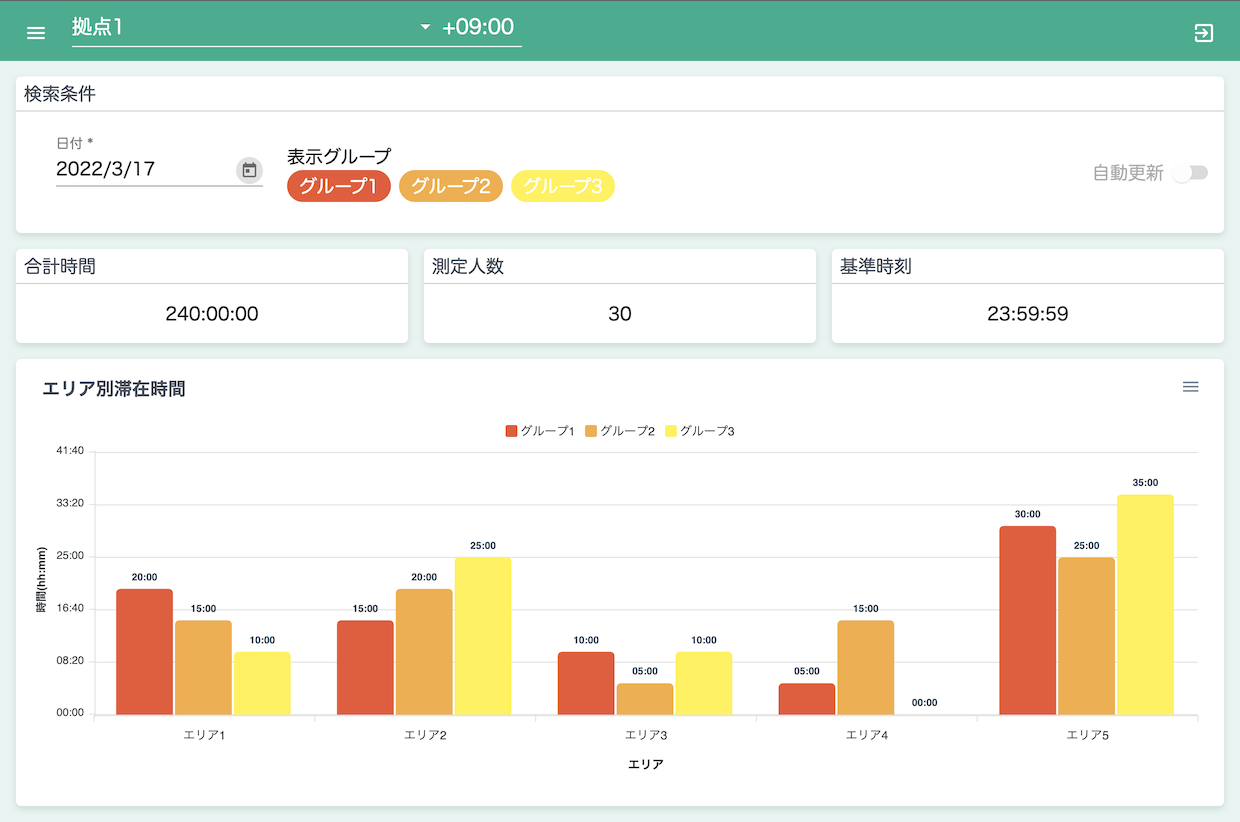The height and width of the screenshot is (822, 1240).
Task: Toggle グループ2 chip filter
Action: click(x=450, y=186)
